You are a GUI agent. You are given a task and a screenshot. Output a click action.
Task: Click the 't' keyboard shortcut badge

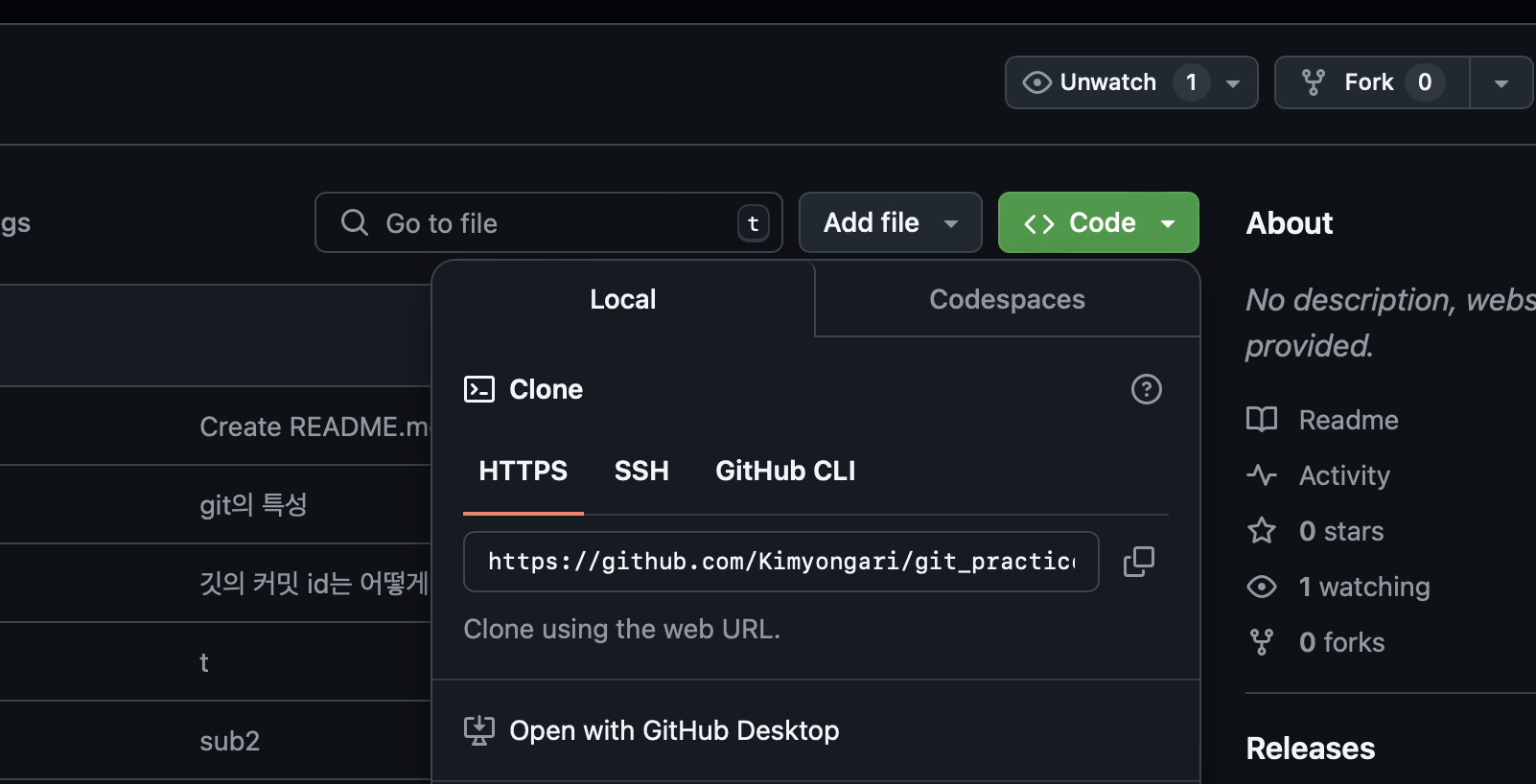(x=754, y=223)
